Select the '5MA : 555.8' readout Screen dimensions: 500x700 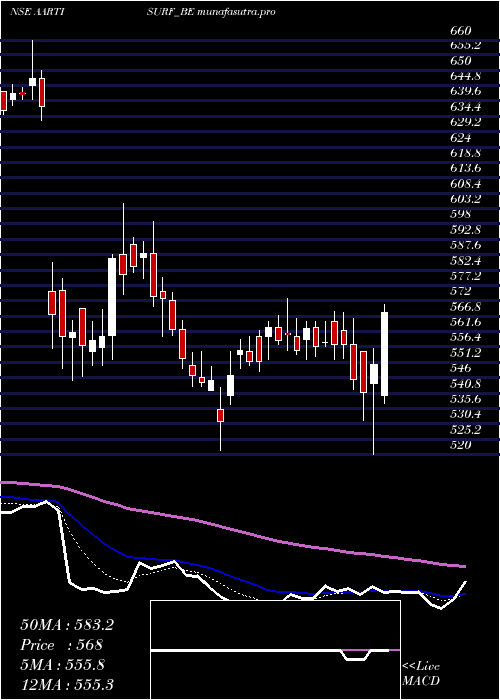pyautogui.click(x=62, y=665)
